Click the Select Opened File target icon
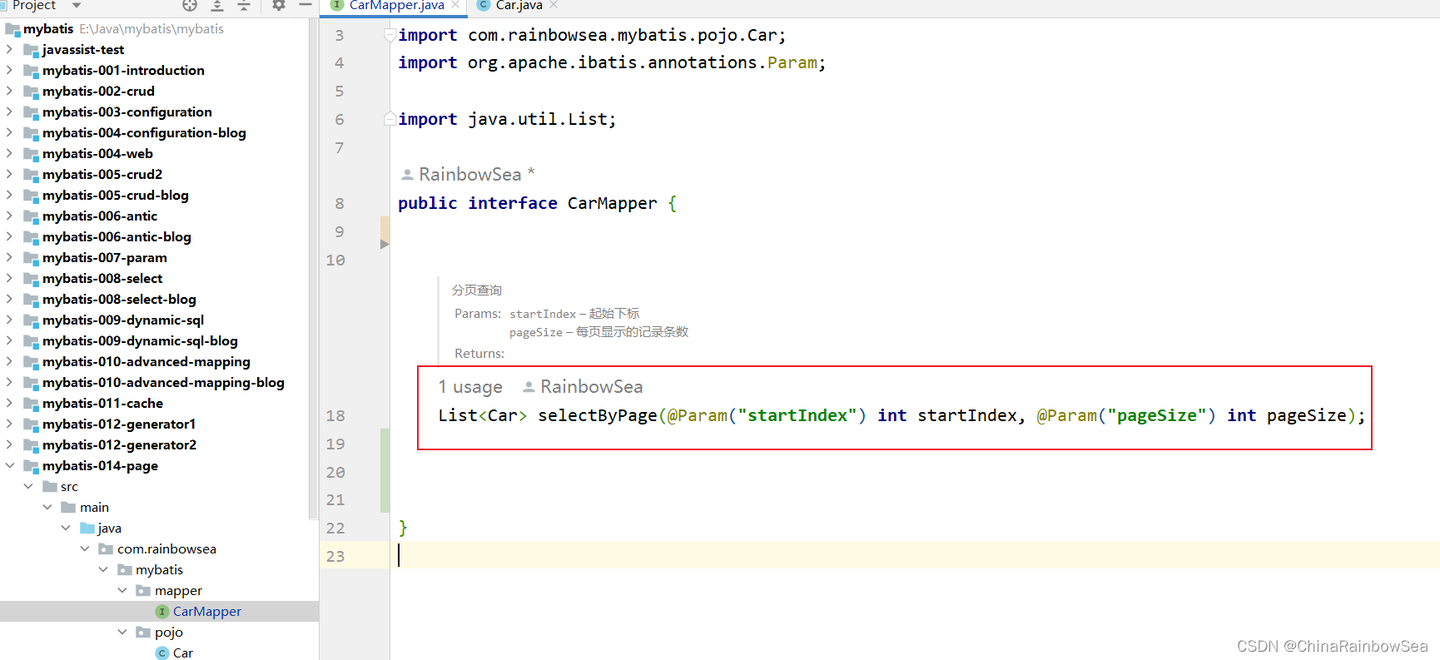This screenshot has width=1440, height=660. coord(188,5)
